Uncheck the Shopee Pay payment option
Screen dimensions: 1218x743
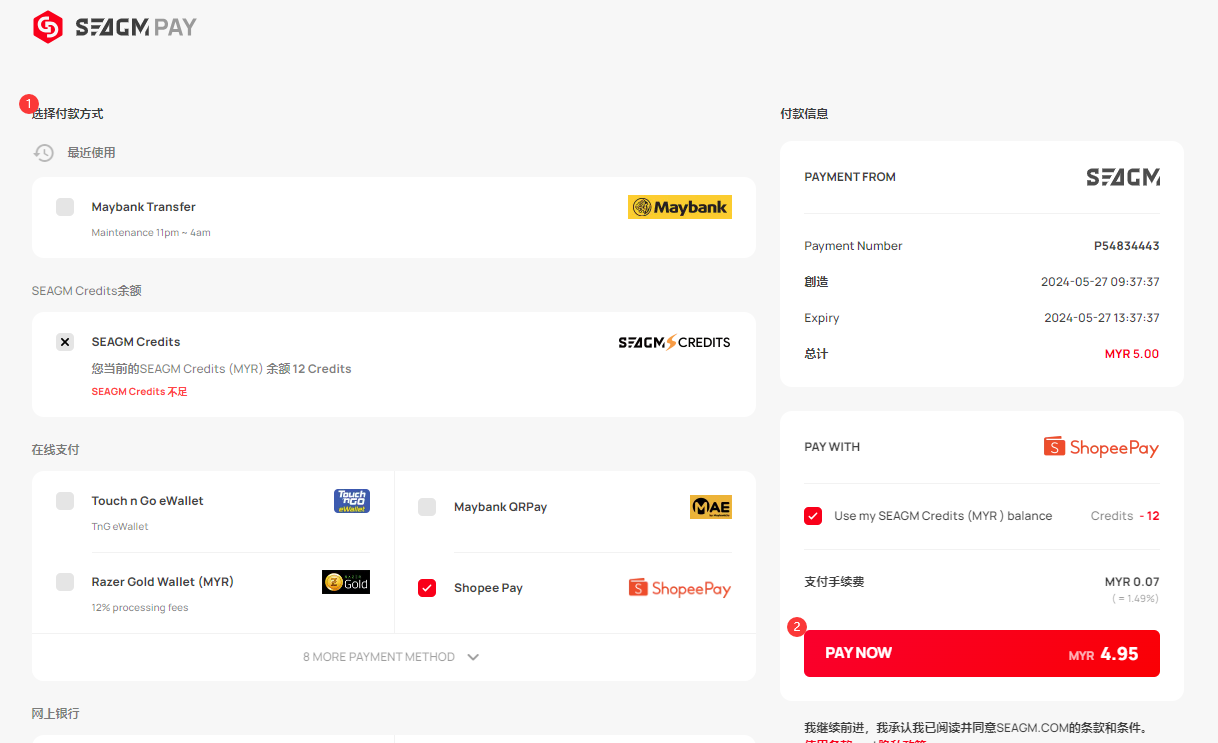click(x=427, y=588)
